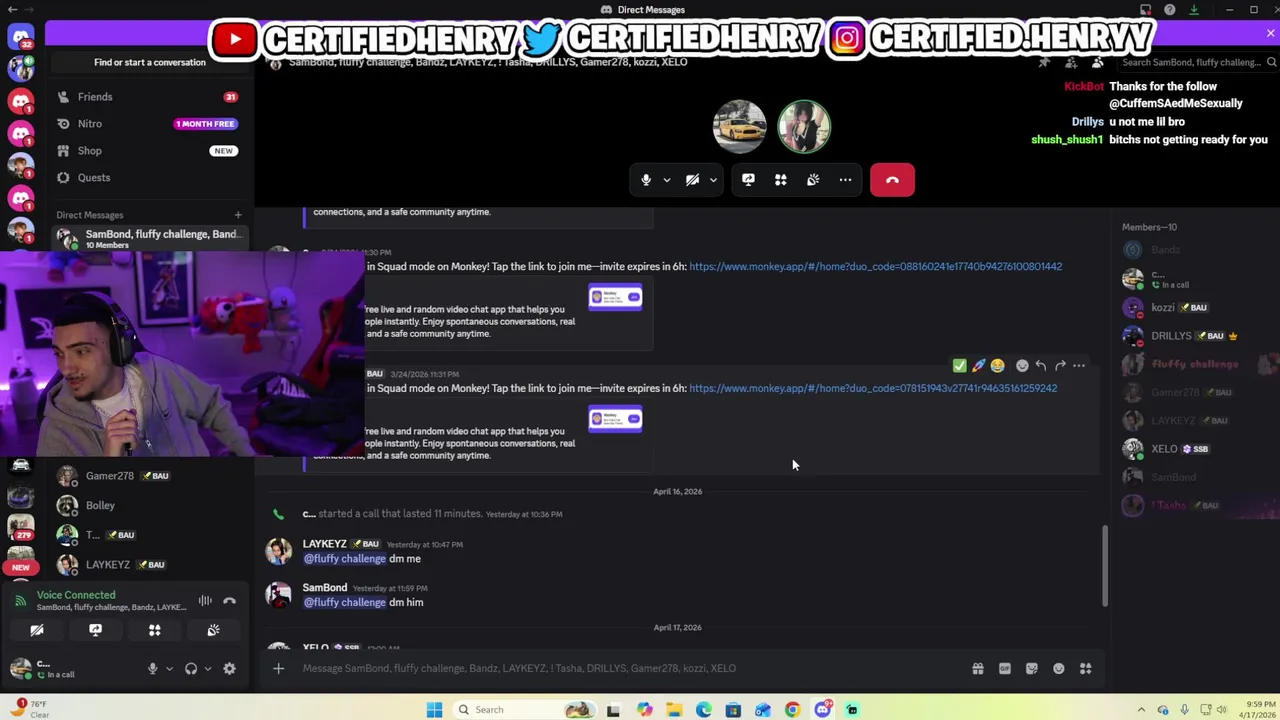1280x720 pixels.
Task: Disconnect via Voice Connected panel phone icon
Action: [x=229, y=601]
